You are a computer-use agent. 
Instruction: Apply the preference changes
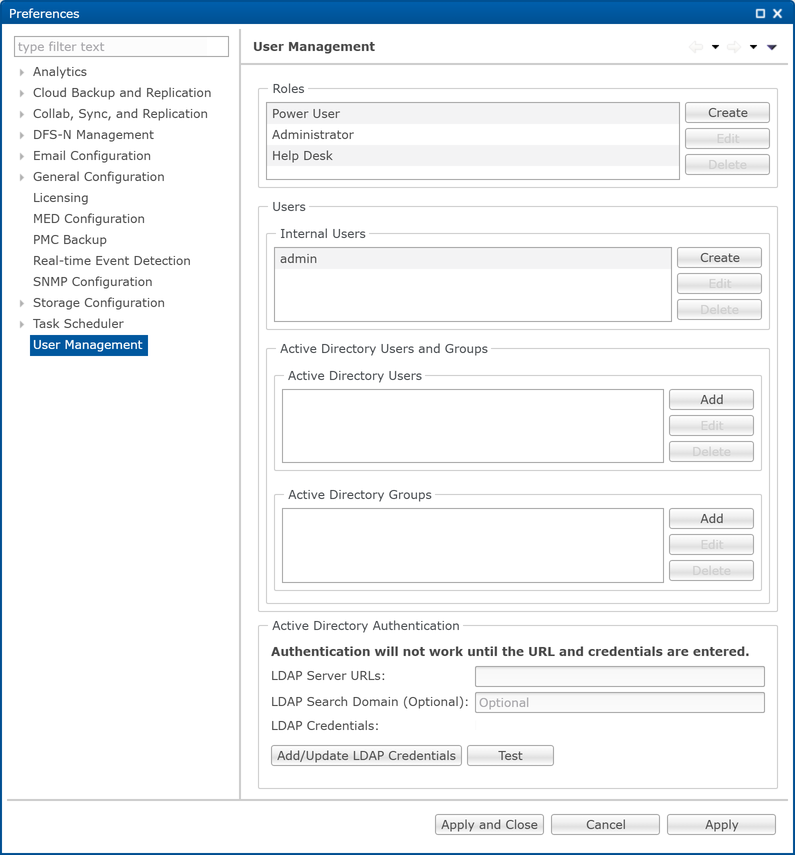pyautogui.click(x=721, y=824)
